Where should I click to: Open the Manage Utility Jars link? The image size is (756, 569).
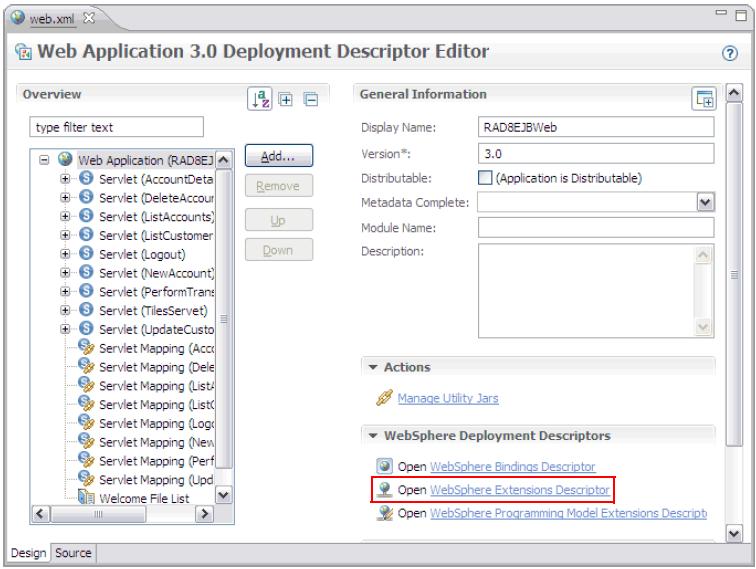[448, 398]
